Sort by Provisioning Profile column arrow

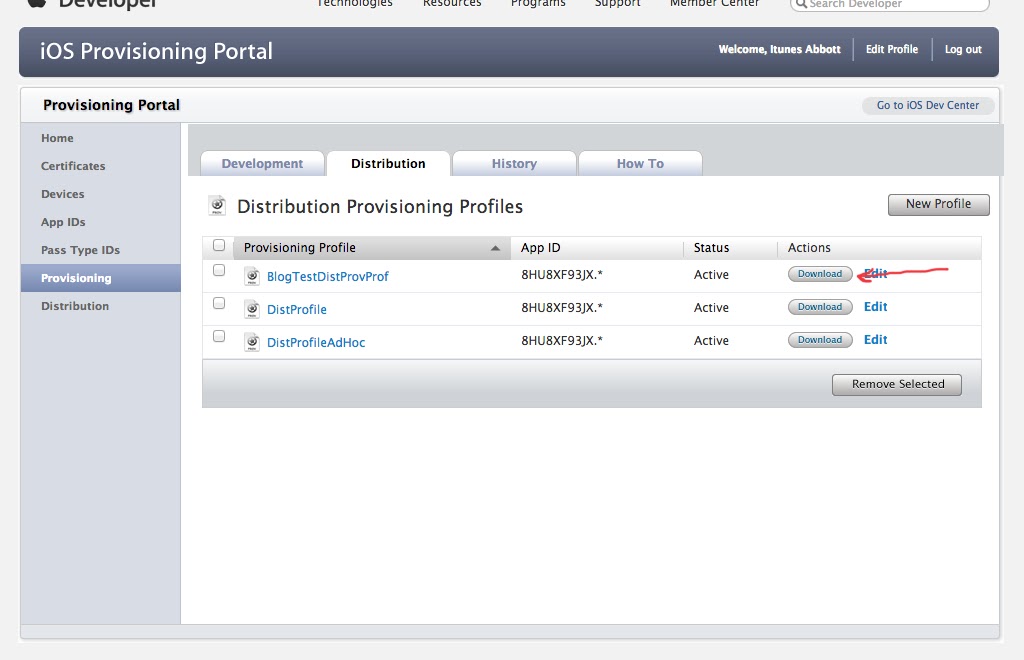coord(495,248)
